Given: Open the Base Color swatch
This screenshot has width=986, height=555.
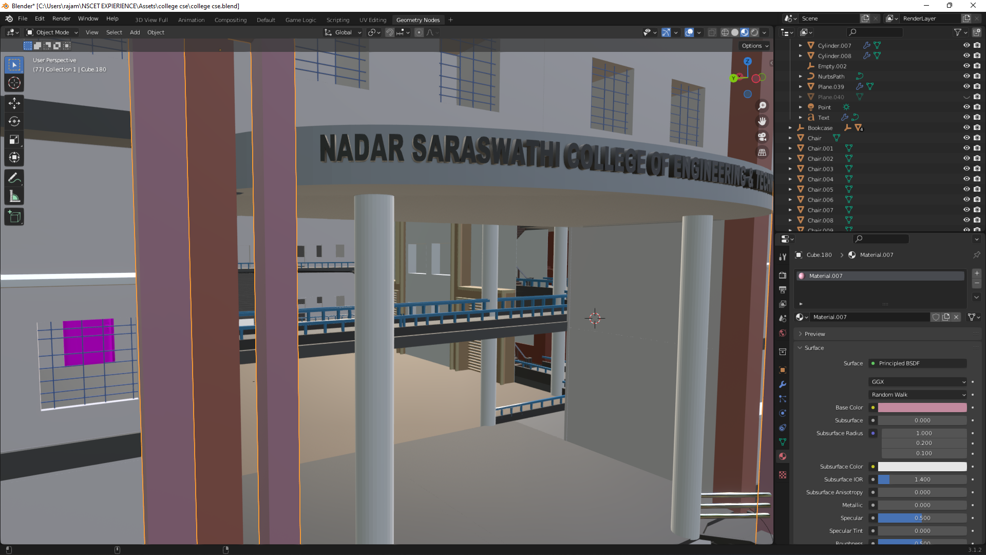Looking at the screenshot, I should click(922, 407).
